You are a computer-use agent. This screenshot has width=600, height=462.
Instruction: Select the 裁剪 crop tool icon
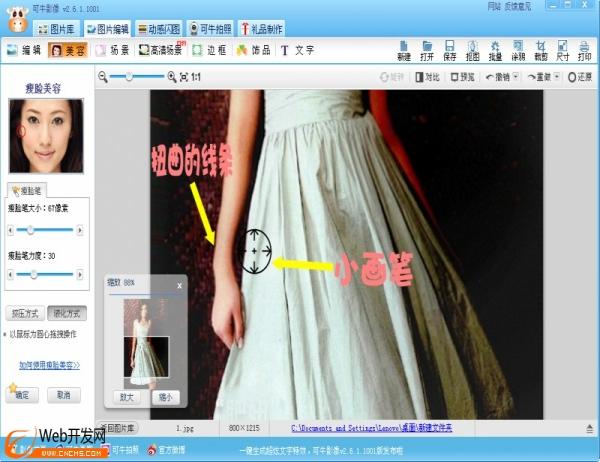pos(541,49)
